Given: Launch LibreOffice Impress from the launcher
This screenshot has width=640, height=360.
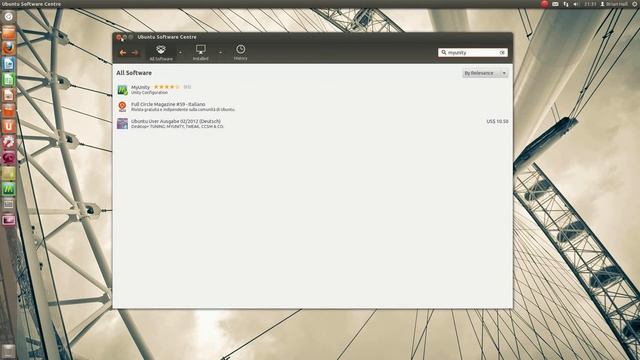Looking at the screenshot, I should [x=9, y=95].
